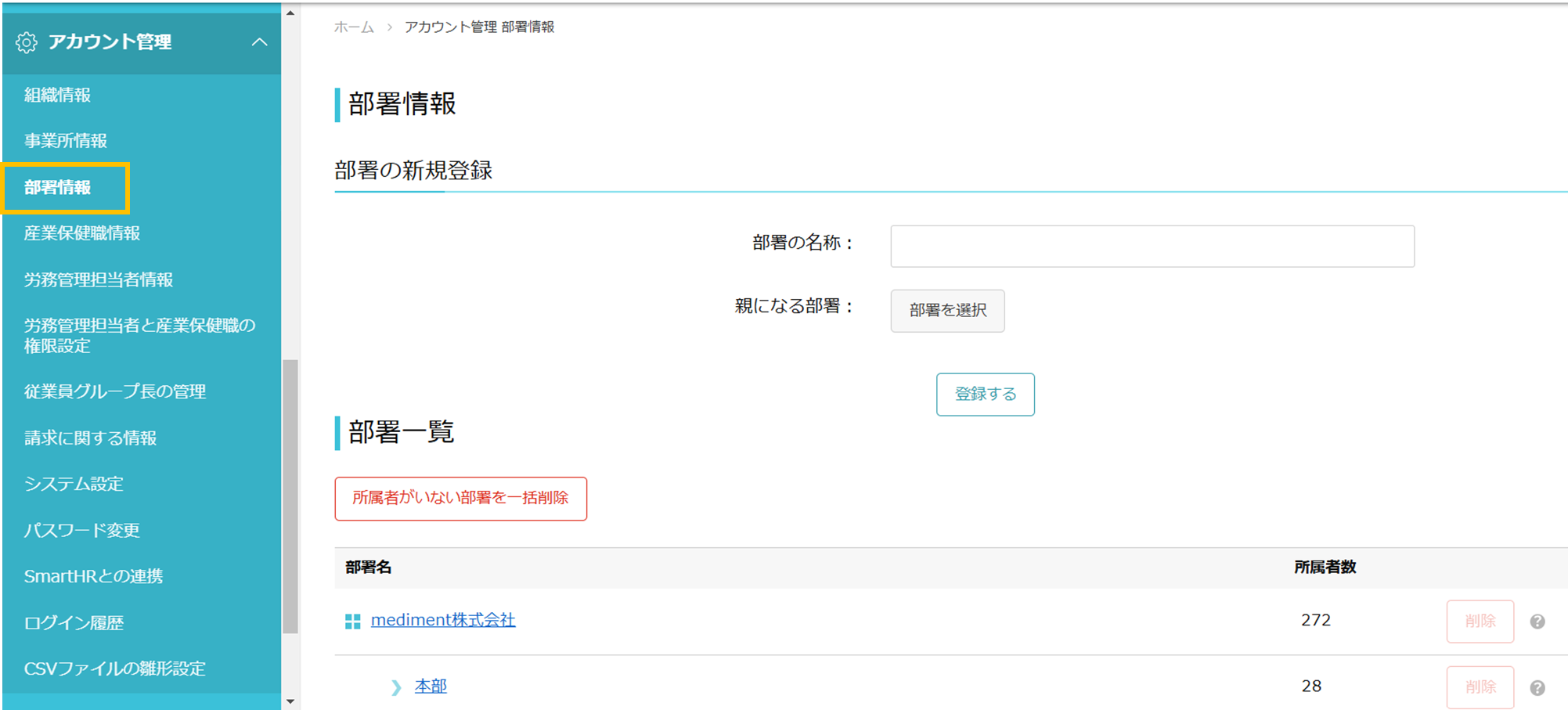This screenshot has width=1568, height=710.
Task: Click the 部署の名称 text field
Action: (x=1152, y=247)
